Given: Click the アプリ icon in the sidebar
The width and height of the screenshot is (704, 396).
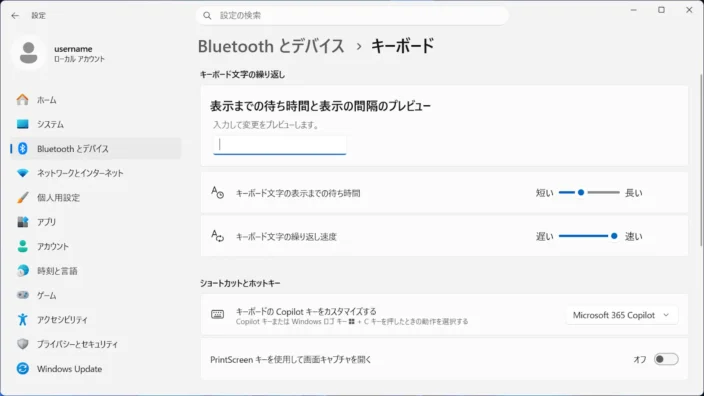Looking at the screenshot, I should pyautogui.click(x=22, y=222).
